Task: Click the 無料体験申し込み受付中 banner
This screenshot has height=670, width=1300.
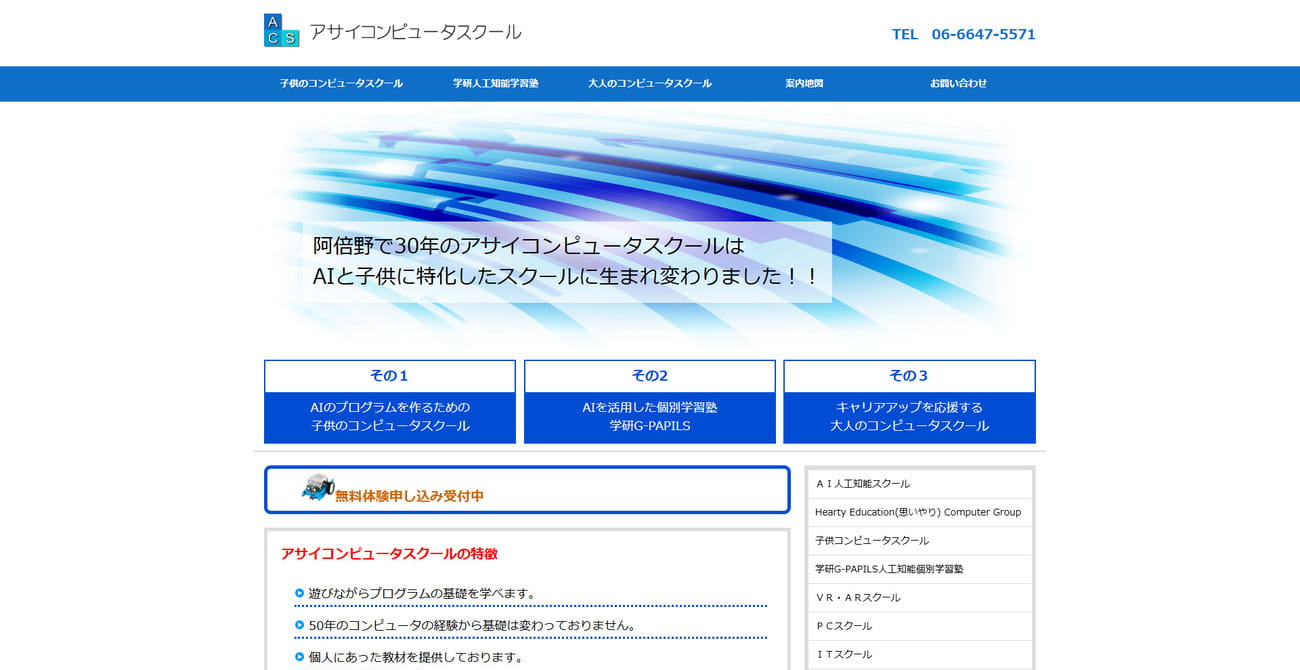Action: point(527,489)
